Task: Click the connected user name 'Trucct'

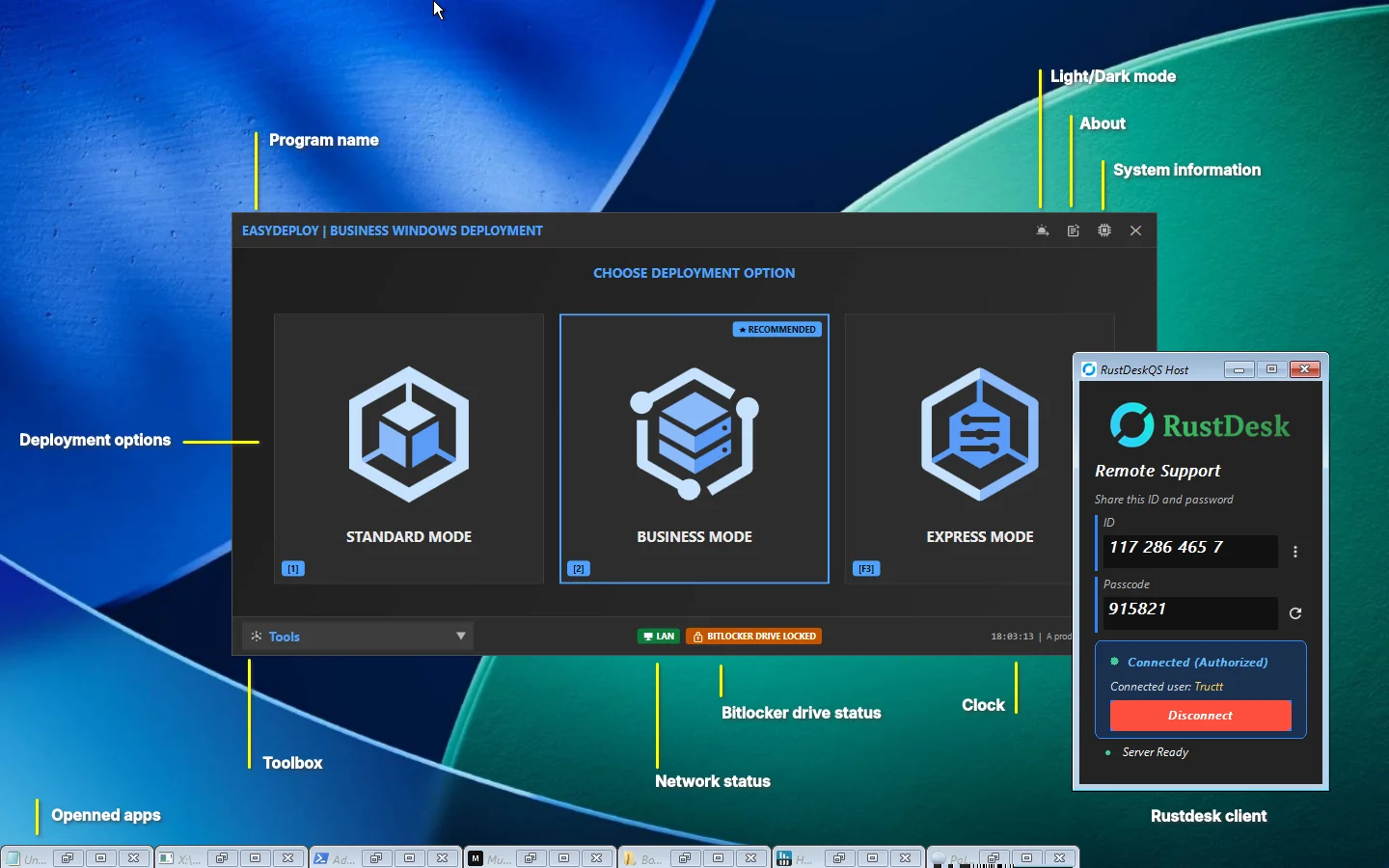Action: pyautogui.click(x=1209, y=687)
